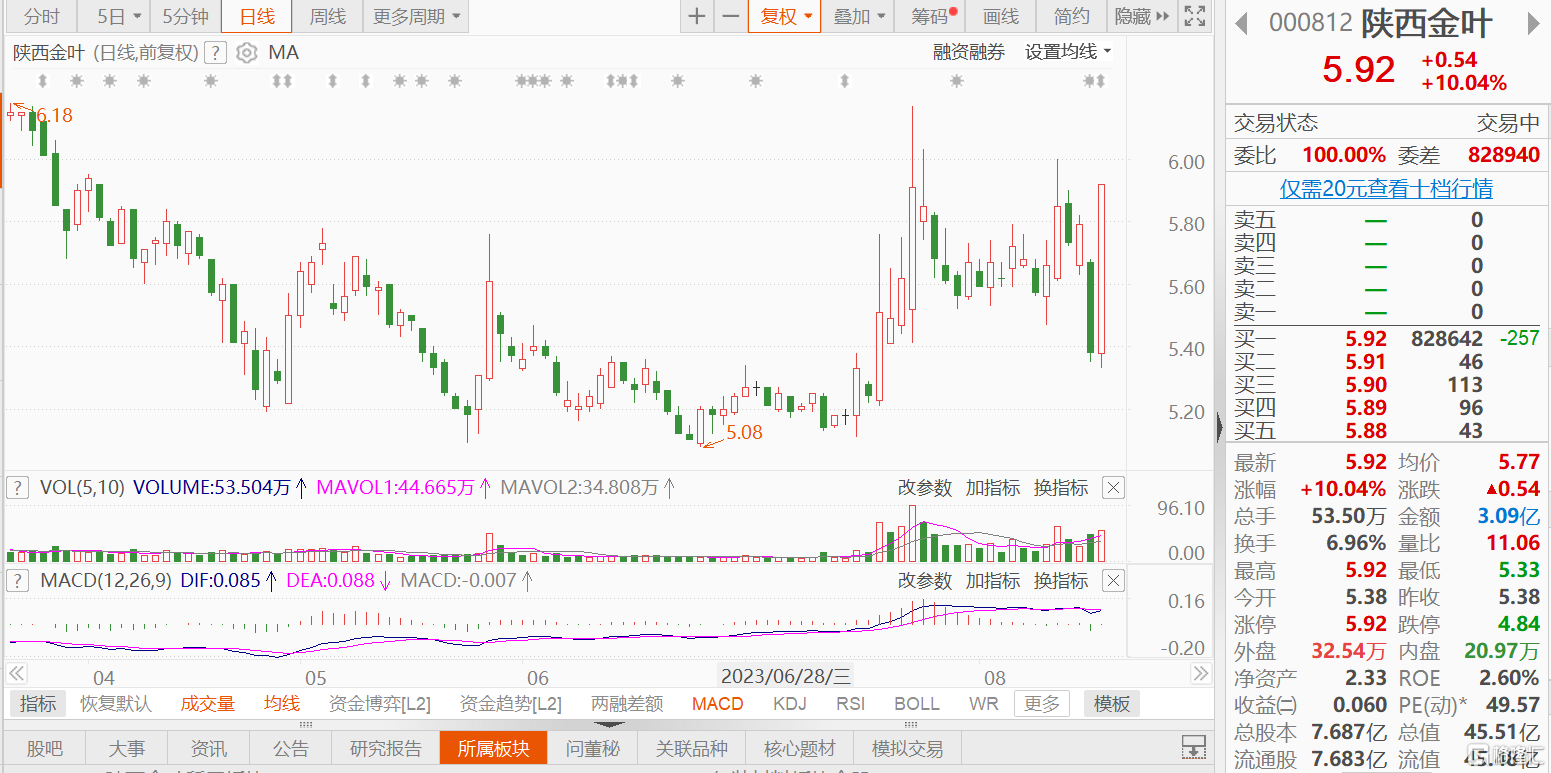Toggle 融资融券 margin overlay
The height and width of the screenshot is (773, 1551).
point(969,52)
